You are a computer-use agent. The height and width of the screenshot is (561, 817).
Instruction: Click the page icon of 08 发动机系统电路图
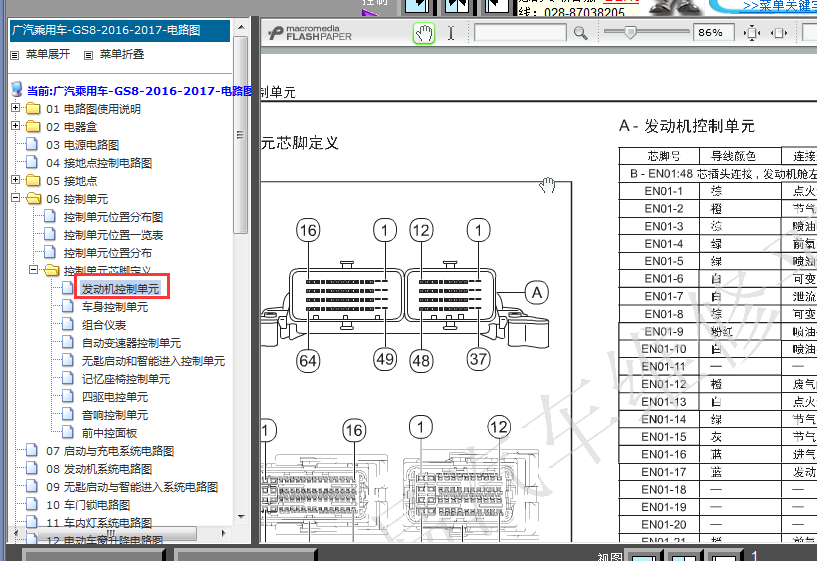click(x=32, y=469)
